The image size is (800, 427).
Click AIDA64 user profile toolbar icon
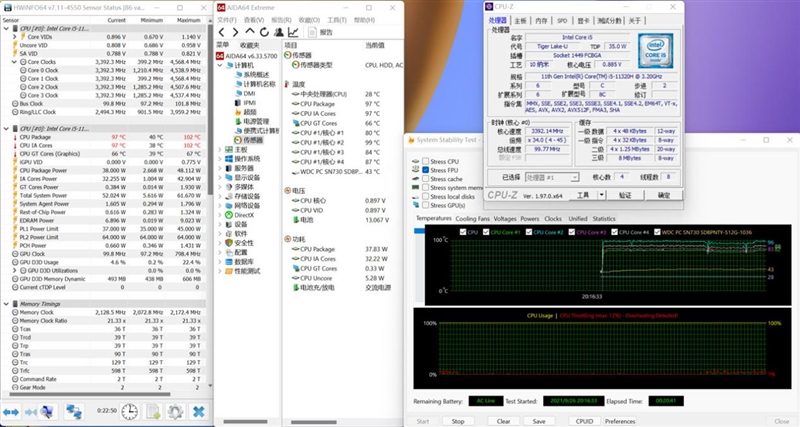click(279, 32)
